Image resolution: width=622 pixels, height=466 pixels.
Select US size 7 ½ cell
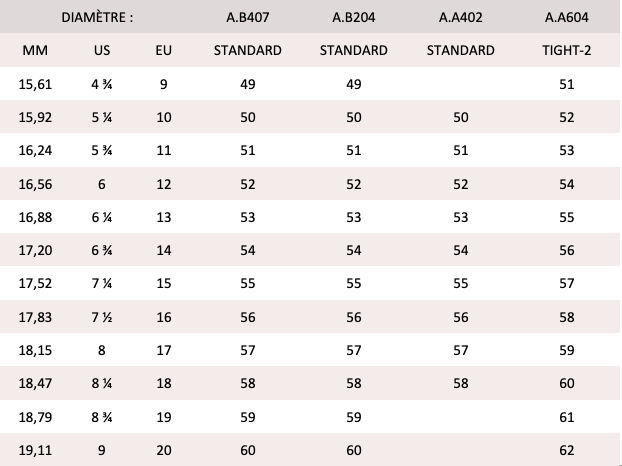coord(101,315)
